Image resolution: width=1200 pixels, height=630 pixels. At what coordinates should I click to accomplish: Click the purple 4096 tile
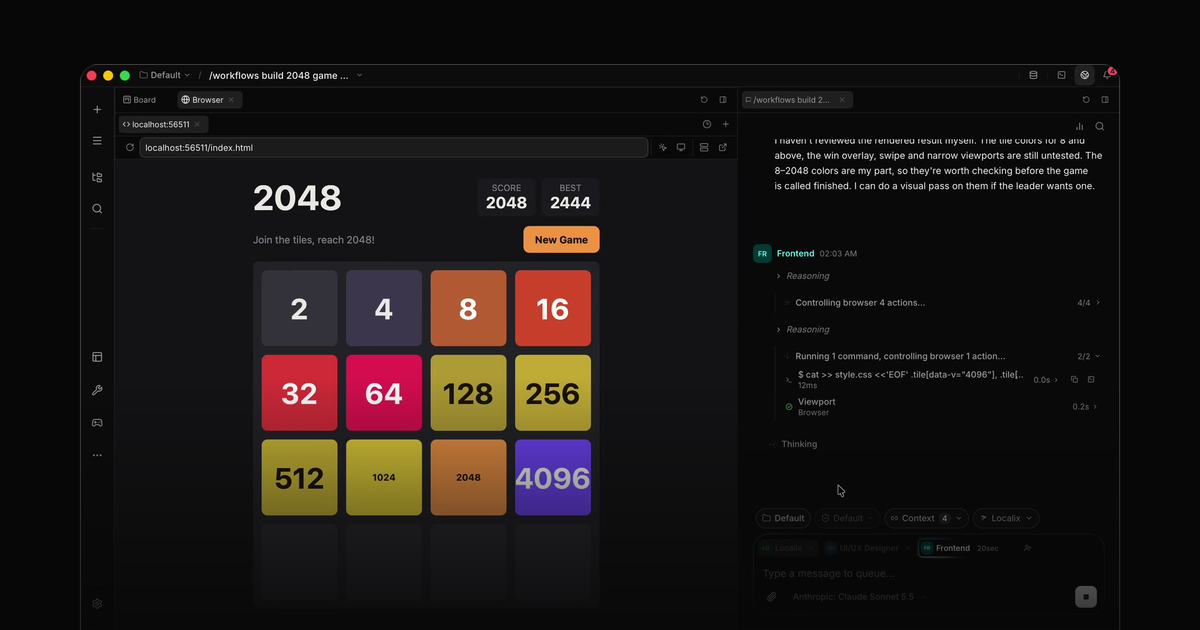click(553, 478)
